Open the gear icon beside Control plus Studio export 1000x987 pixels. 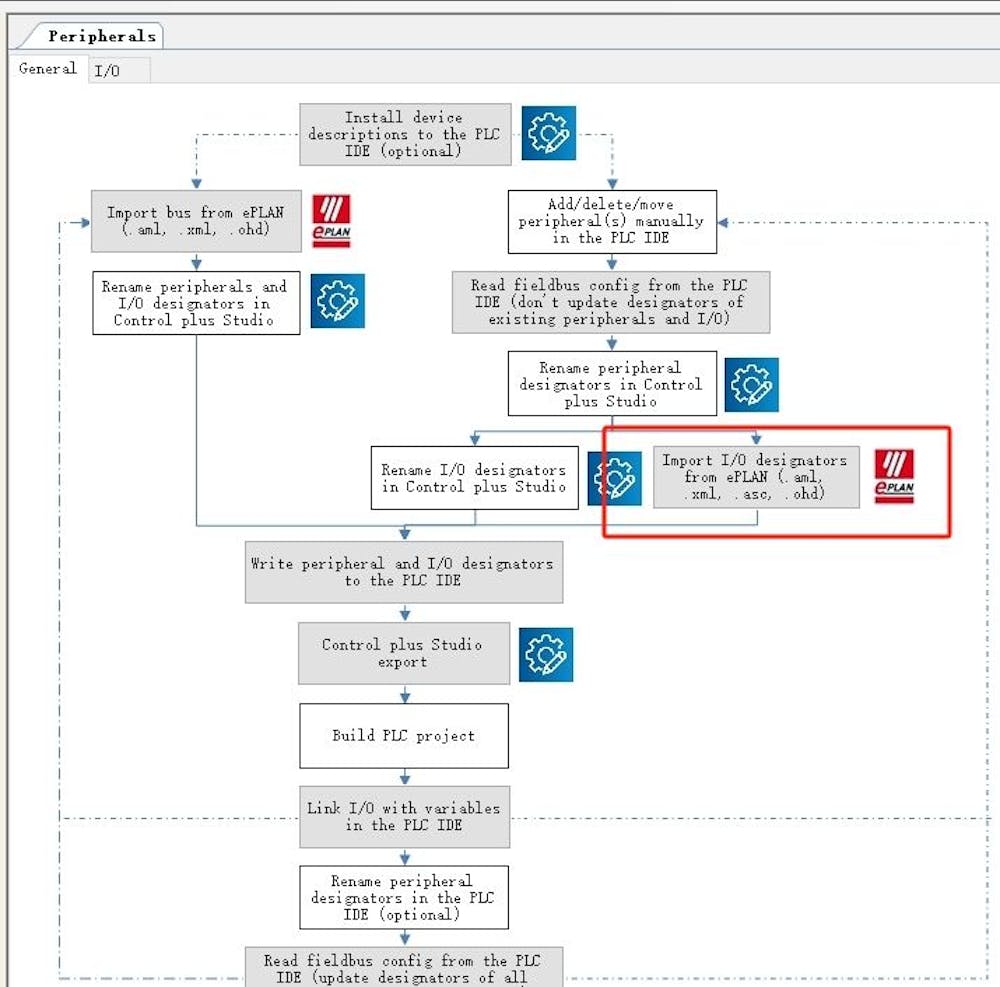coord(545,654)
